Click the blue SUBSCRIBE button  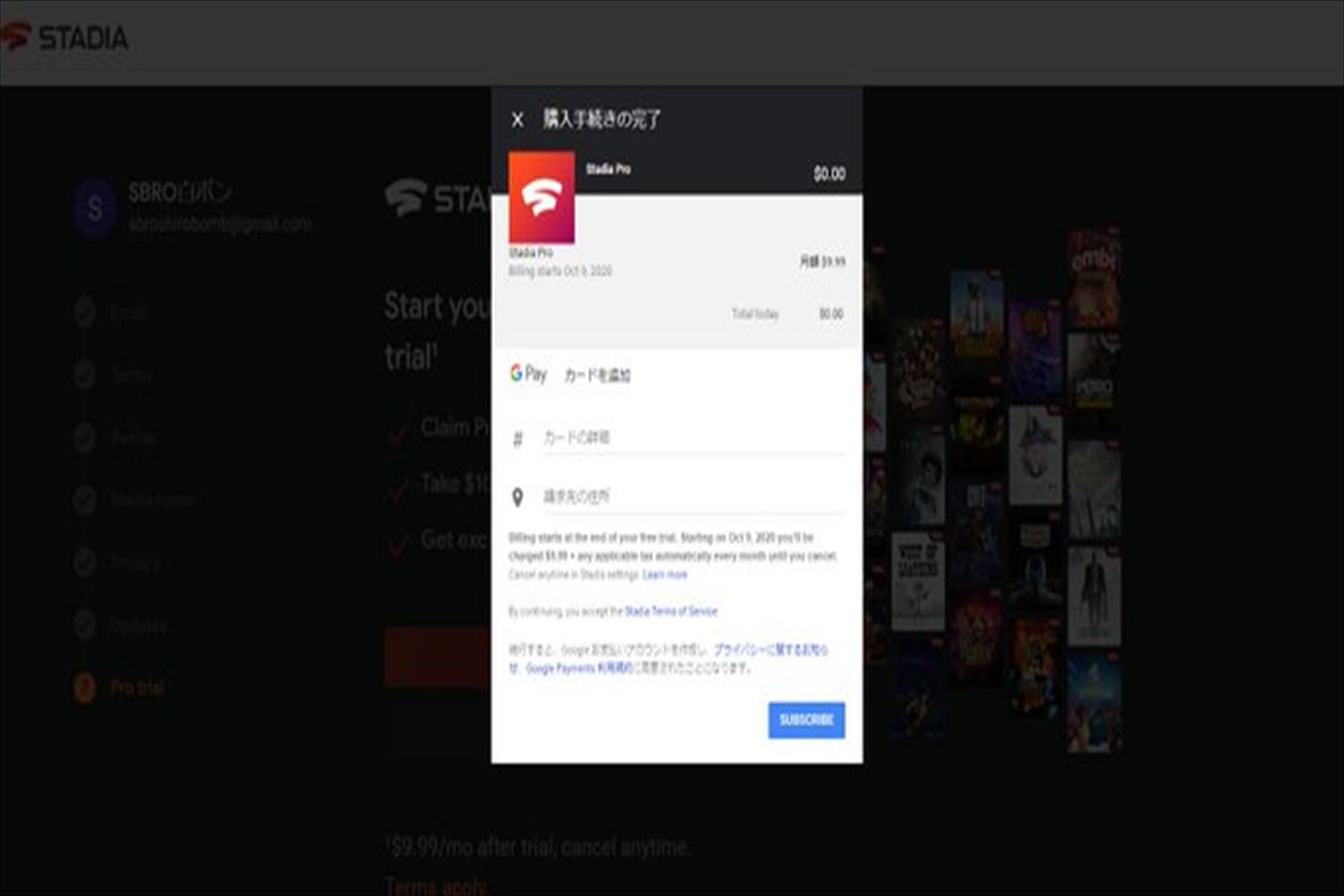coord(806,720)
